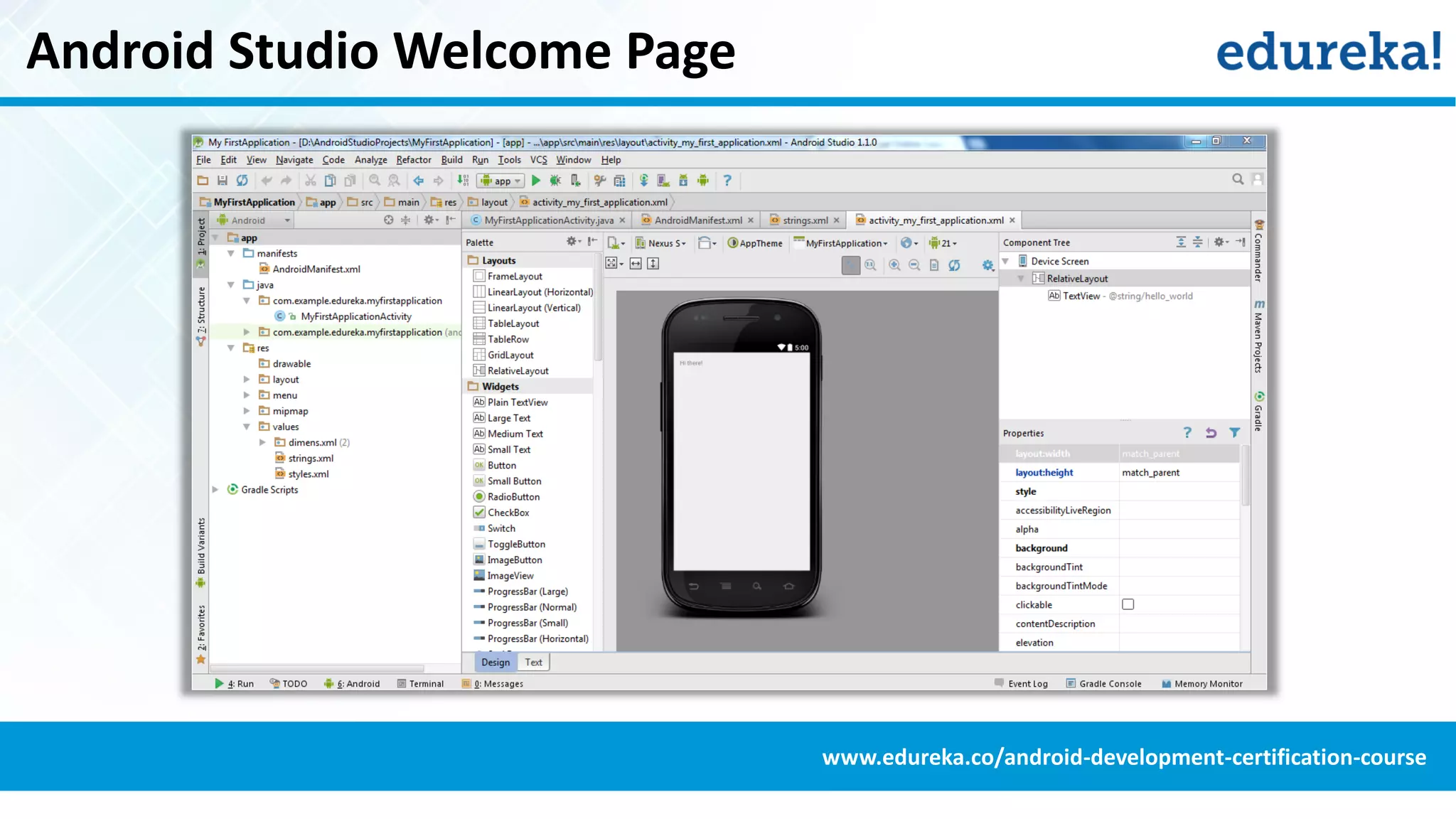1456x819 pixels.
Task: Open the app run configuration dropdown
Action: click(x=501, y=181)
